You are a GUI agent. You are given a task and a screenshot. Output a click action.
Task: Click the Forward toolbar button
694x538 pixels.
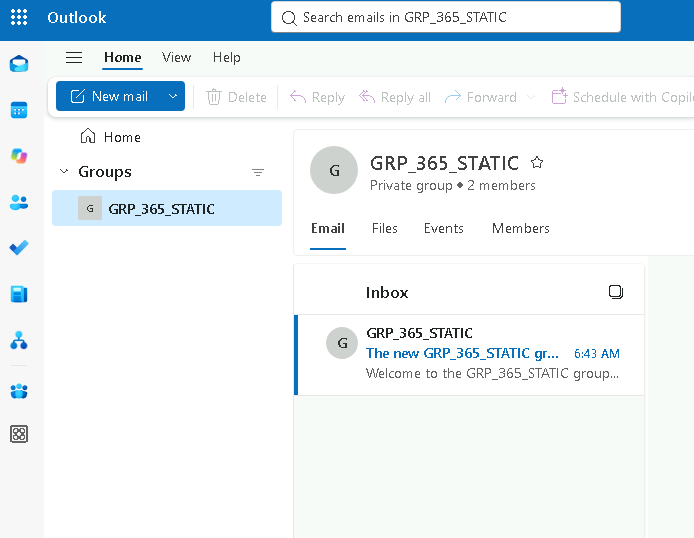point(481,97)
